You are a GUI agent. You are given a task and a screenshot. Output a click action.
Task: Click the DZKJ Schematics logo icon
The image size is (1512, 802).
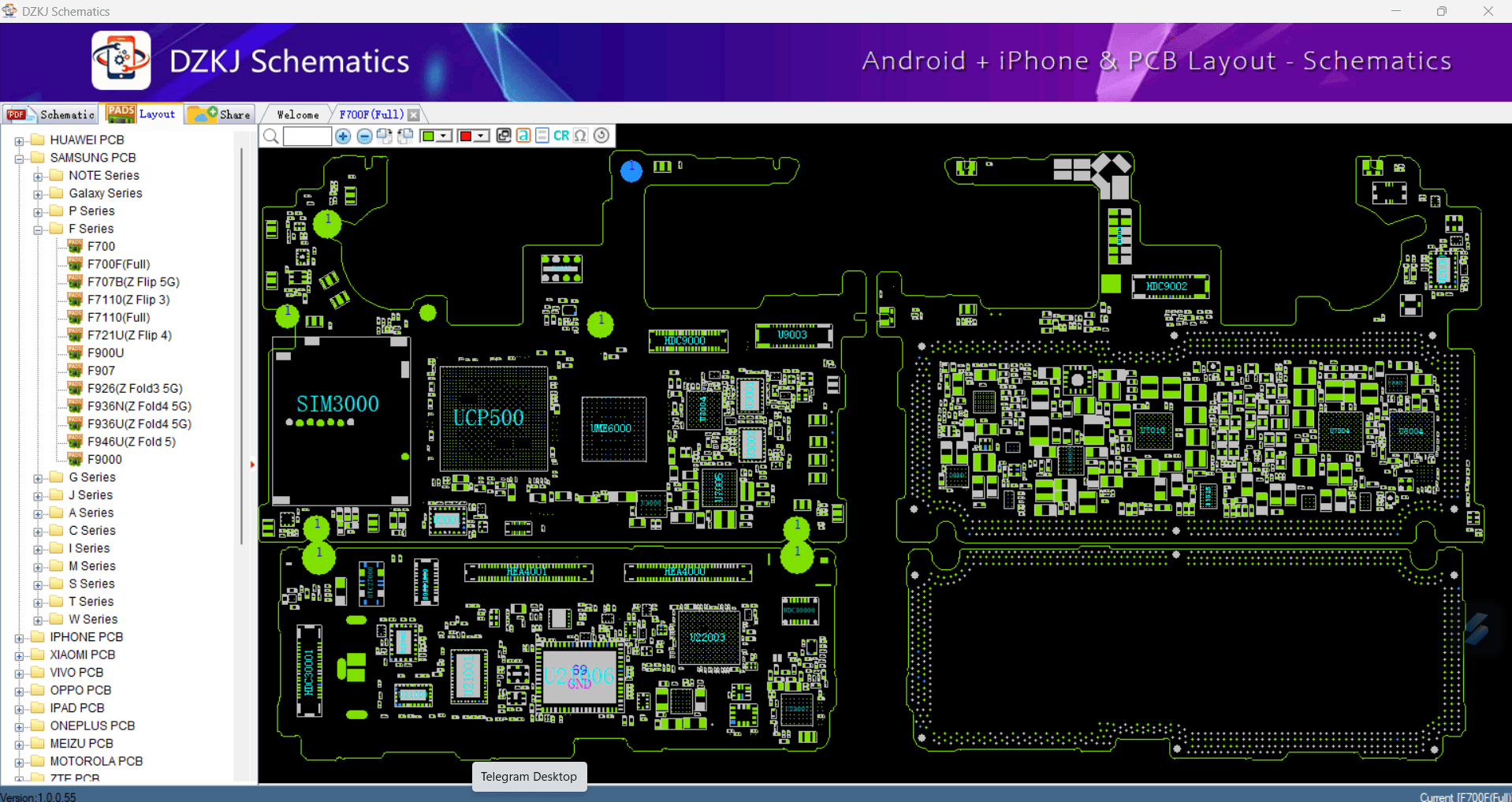[121, 60]
